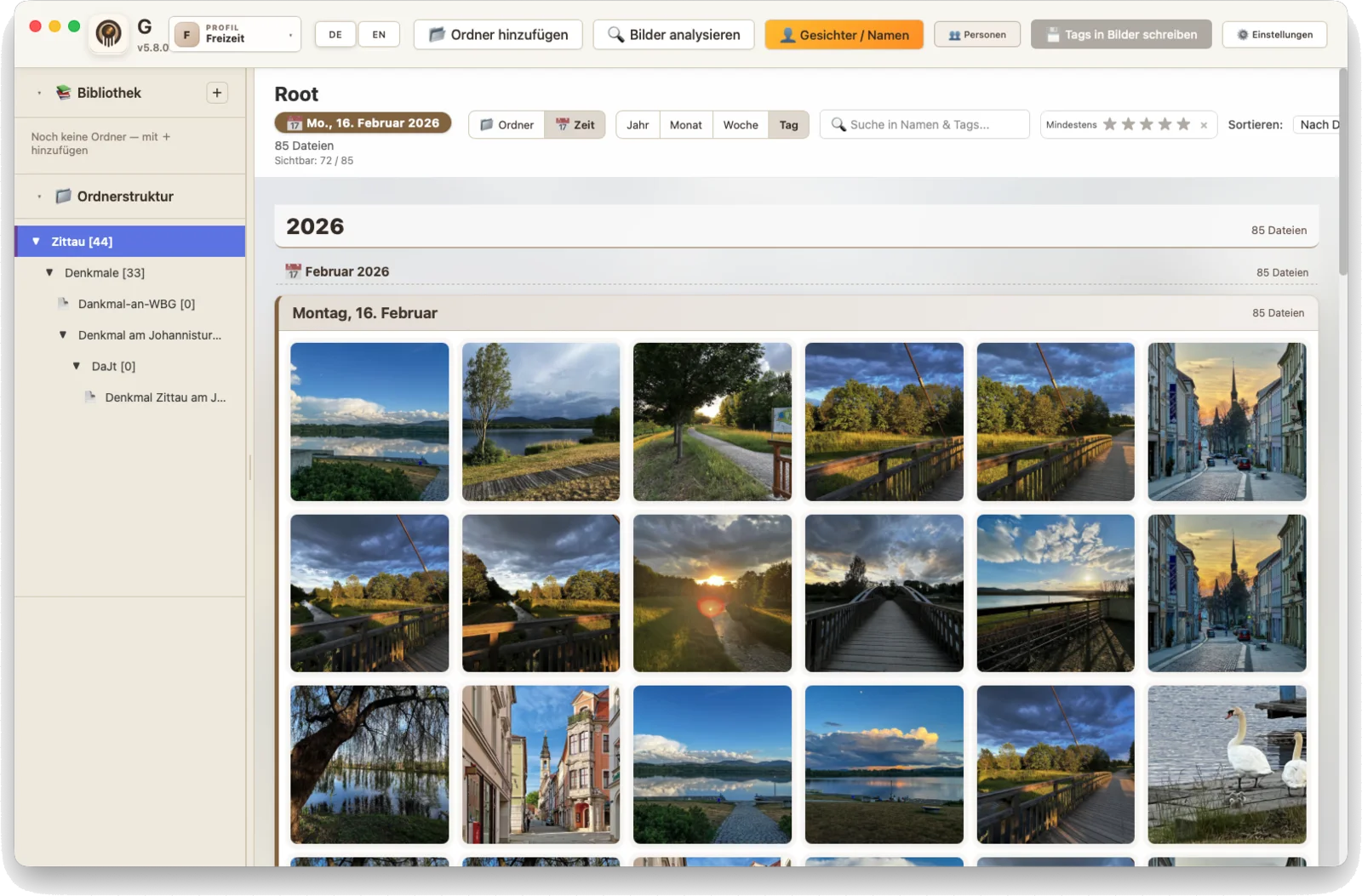
Task: Collapse the Bibliothek section
Action: coord(39,93)
